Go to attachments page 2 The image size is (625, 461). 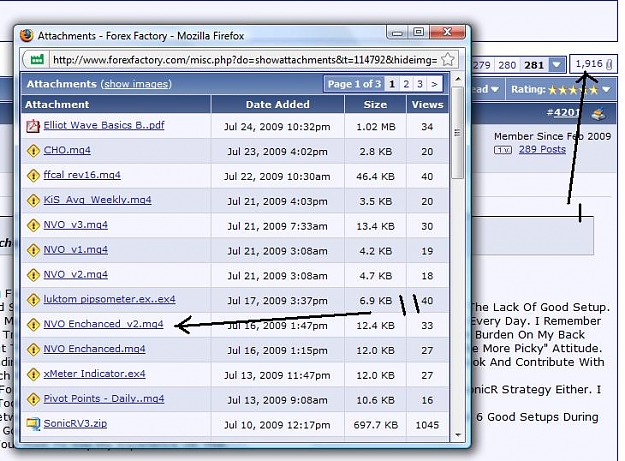[406, 84]
